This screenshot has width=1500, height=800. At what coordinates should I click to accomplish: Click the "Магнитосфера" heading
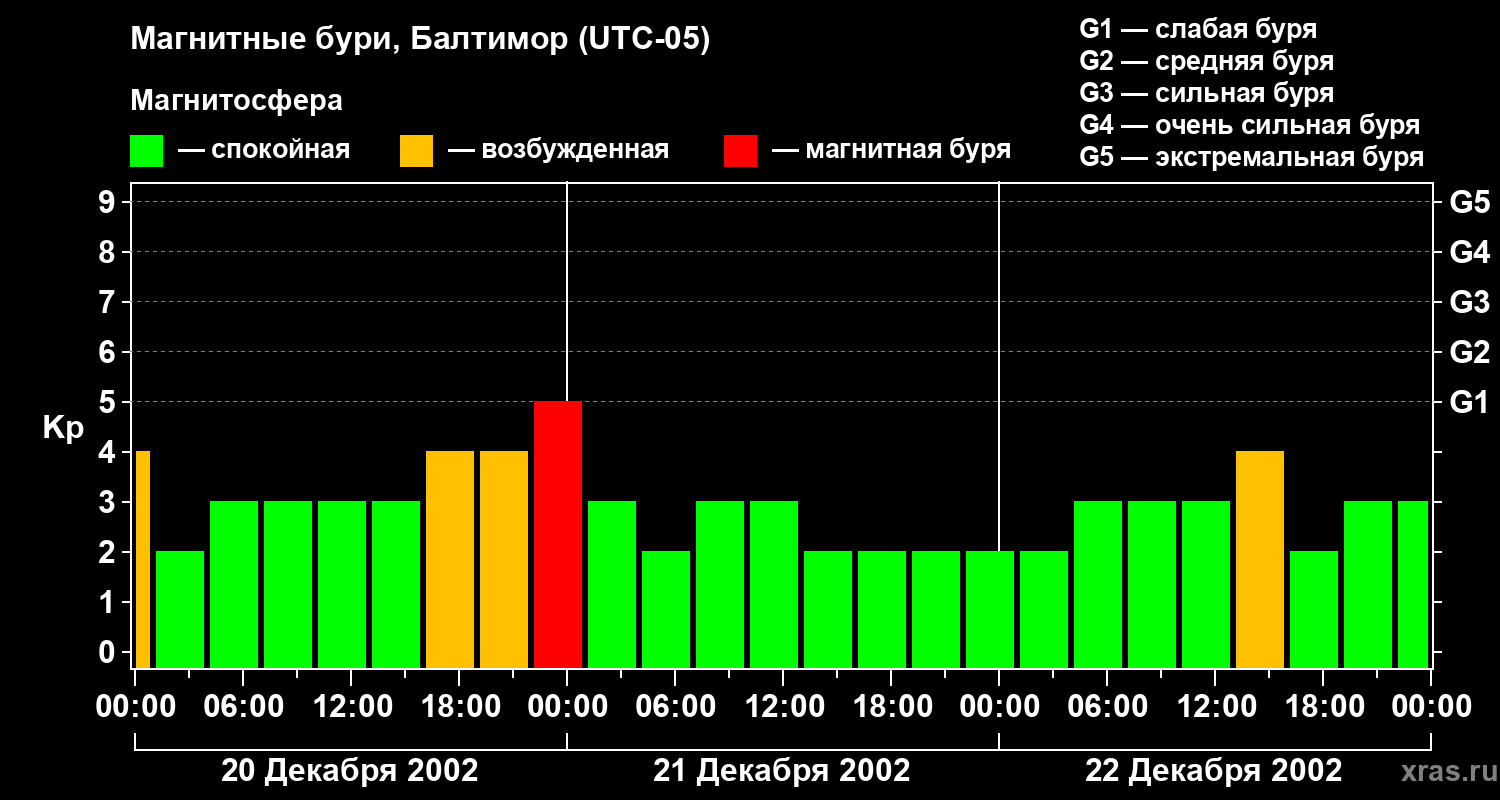tap(236, 101)
